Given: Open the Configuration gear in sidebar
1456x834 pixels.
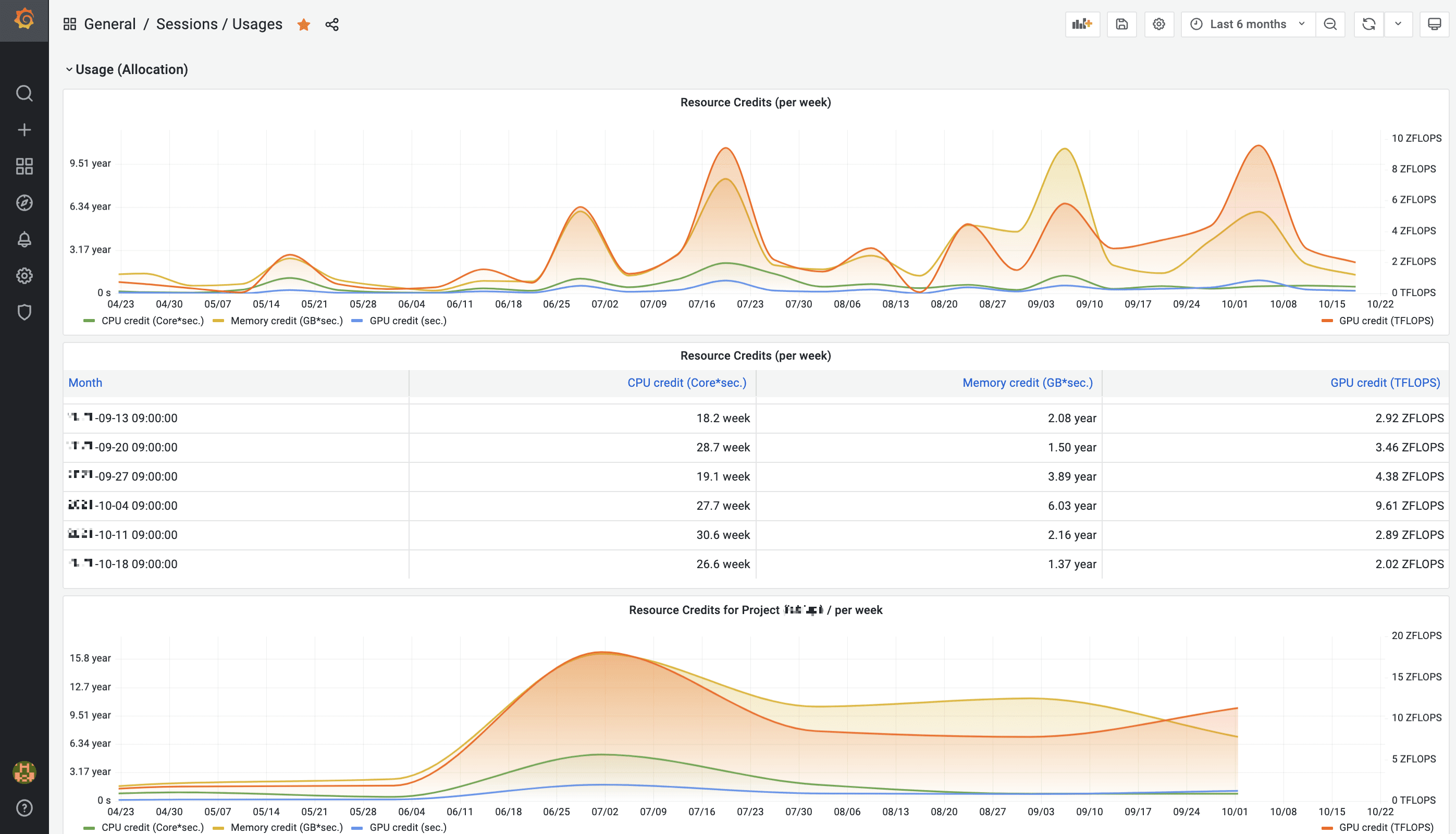Looking at the screenshot, I should (24, 276).
